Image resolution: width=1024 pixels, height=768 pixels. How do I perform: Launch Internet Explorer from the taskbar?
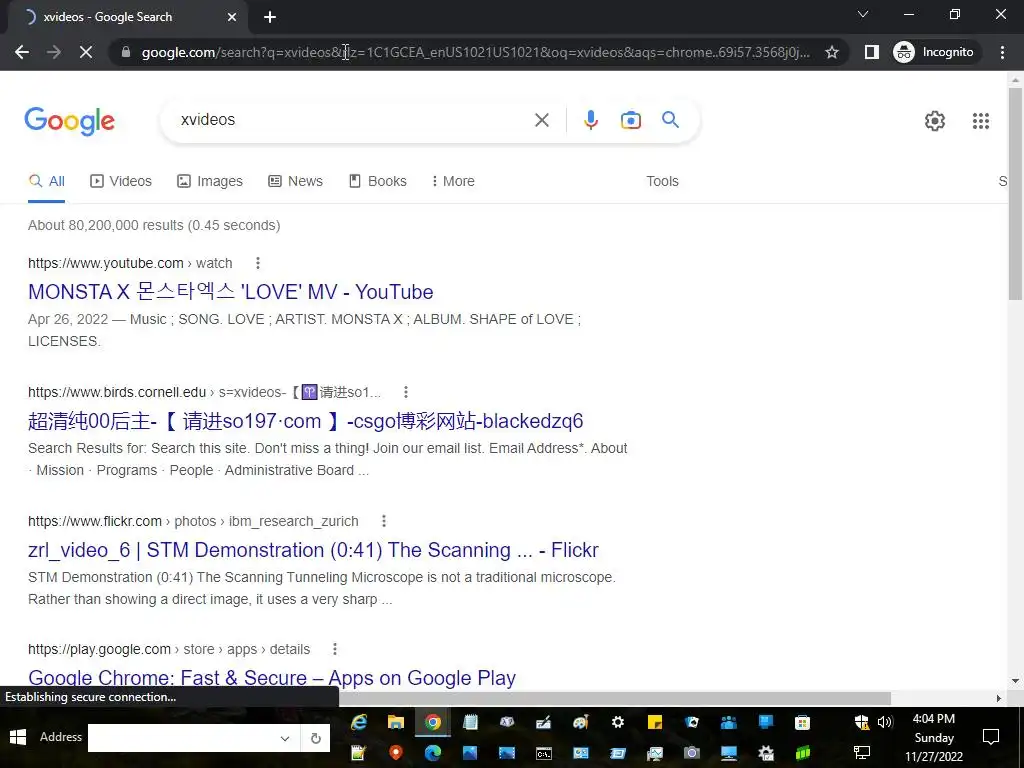tap(359, 722)
